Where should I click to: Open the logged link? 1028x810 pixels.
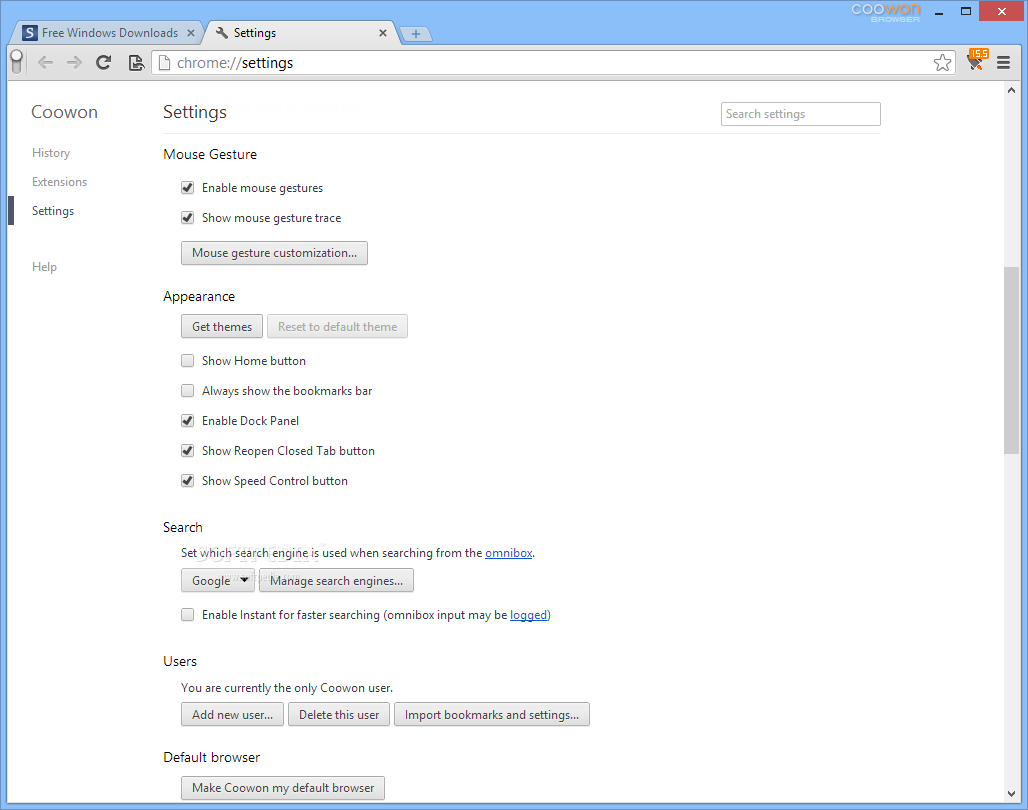click(x=528, y=615)
